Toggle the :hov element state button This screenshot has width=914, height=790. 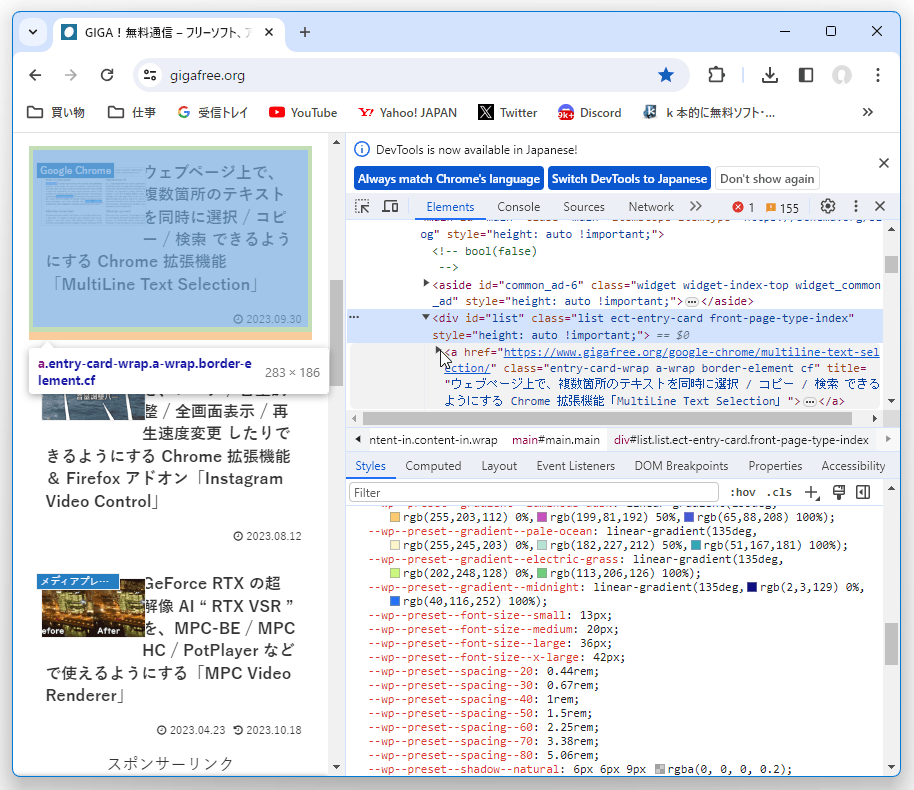(x=742, y=493)
